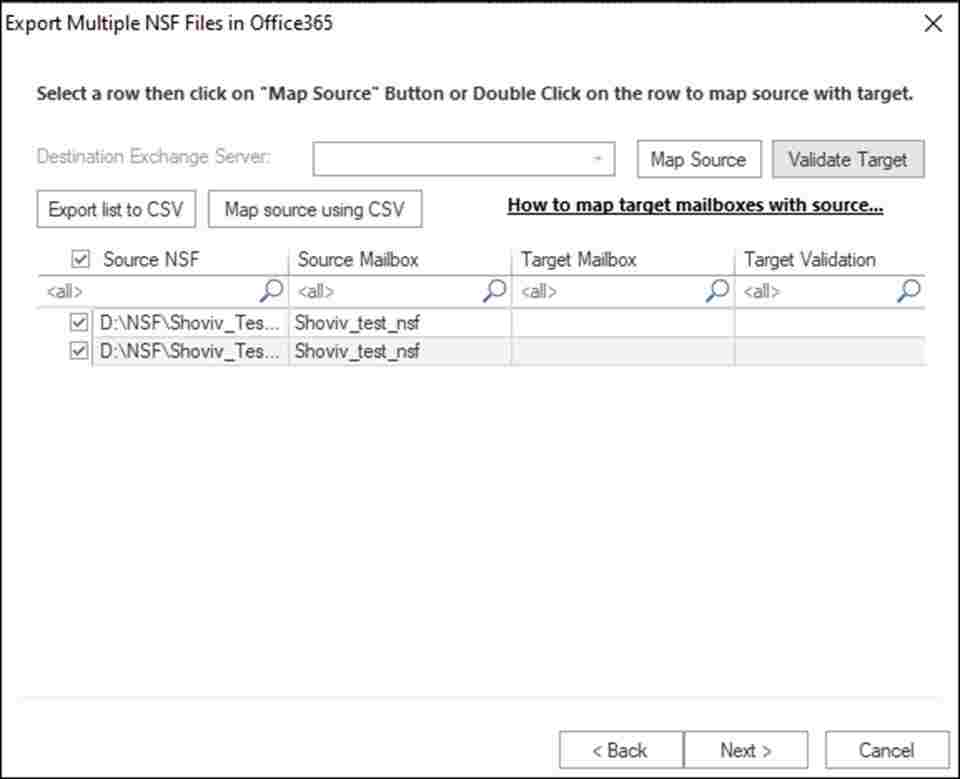Go to the Next step
Screen dimensions: 960x779
point(745,750)
